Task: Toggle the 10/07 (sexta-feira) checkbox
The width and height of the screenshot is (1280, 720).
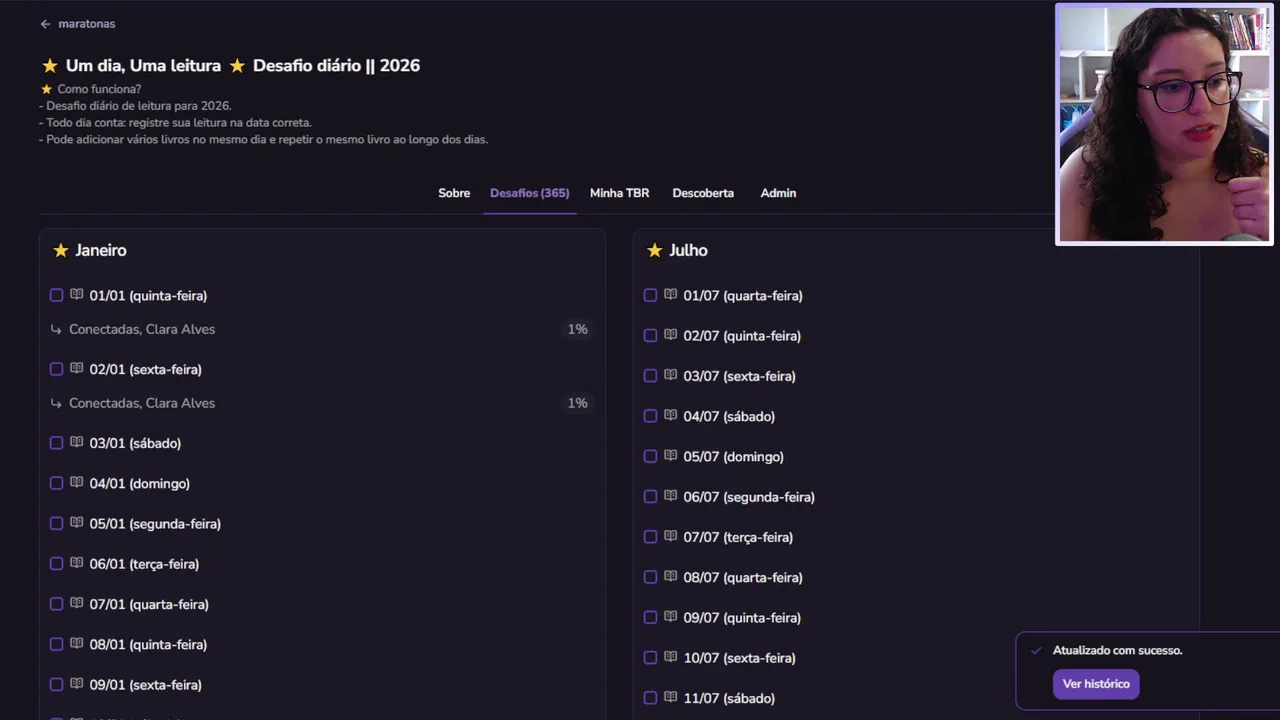Action: coord(650,658)
